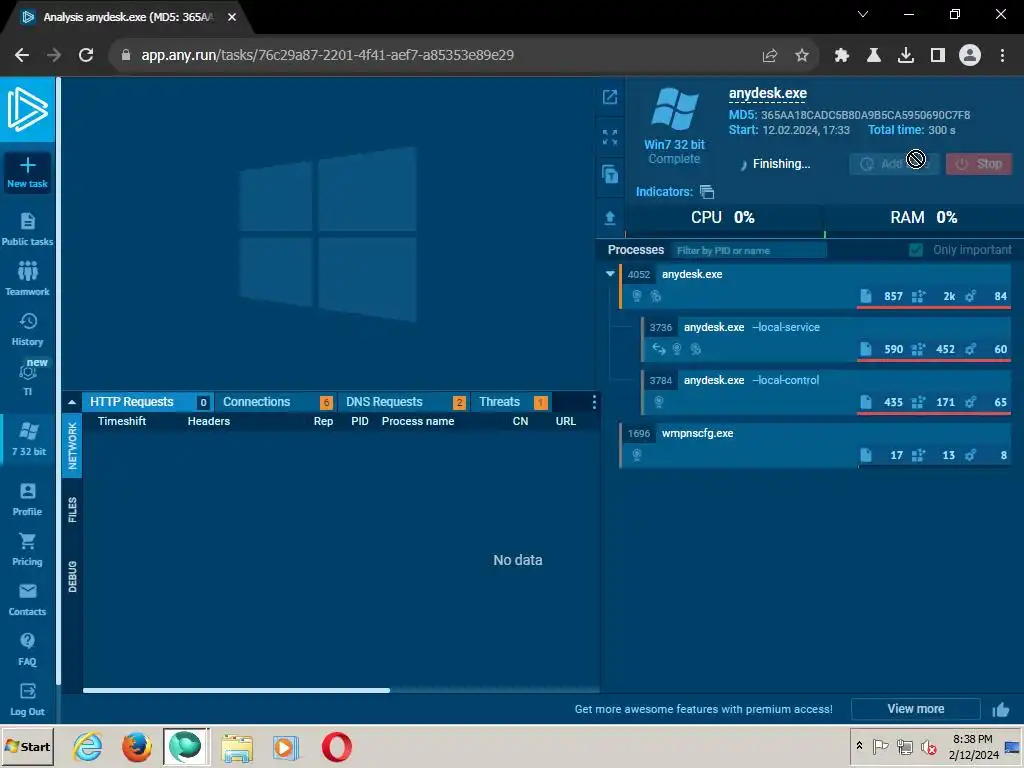Open the Teamwork section
Screen dimensions: 1024x768
coord(27,279)
